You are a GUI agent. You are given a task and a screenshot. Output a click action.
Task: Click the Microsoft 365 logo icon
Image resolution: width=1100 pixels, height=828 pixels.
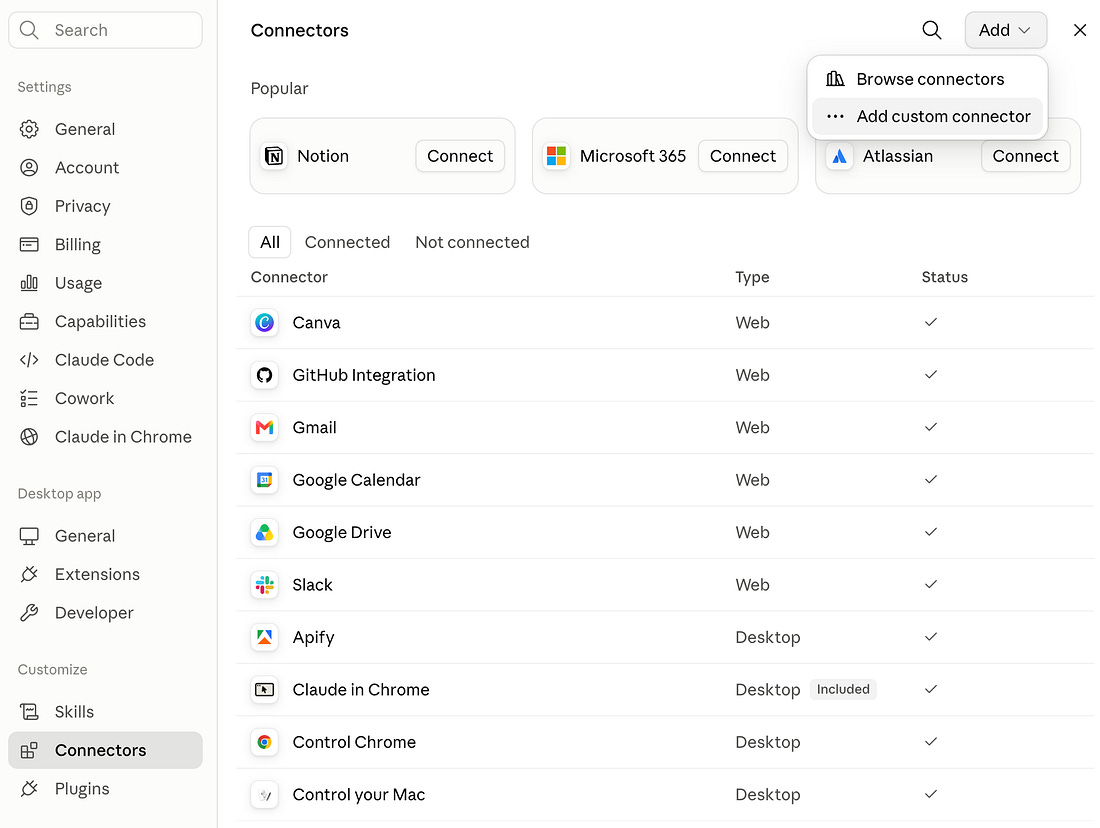[x=556, y=156]
